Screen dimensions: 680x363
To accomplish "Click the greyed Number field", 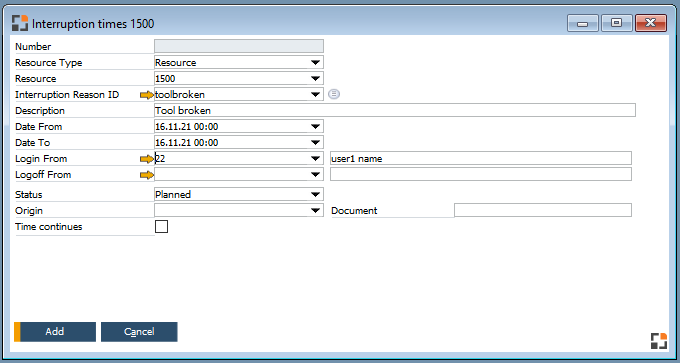I will coord(239,46).
